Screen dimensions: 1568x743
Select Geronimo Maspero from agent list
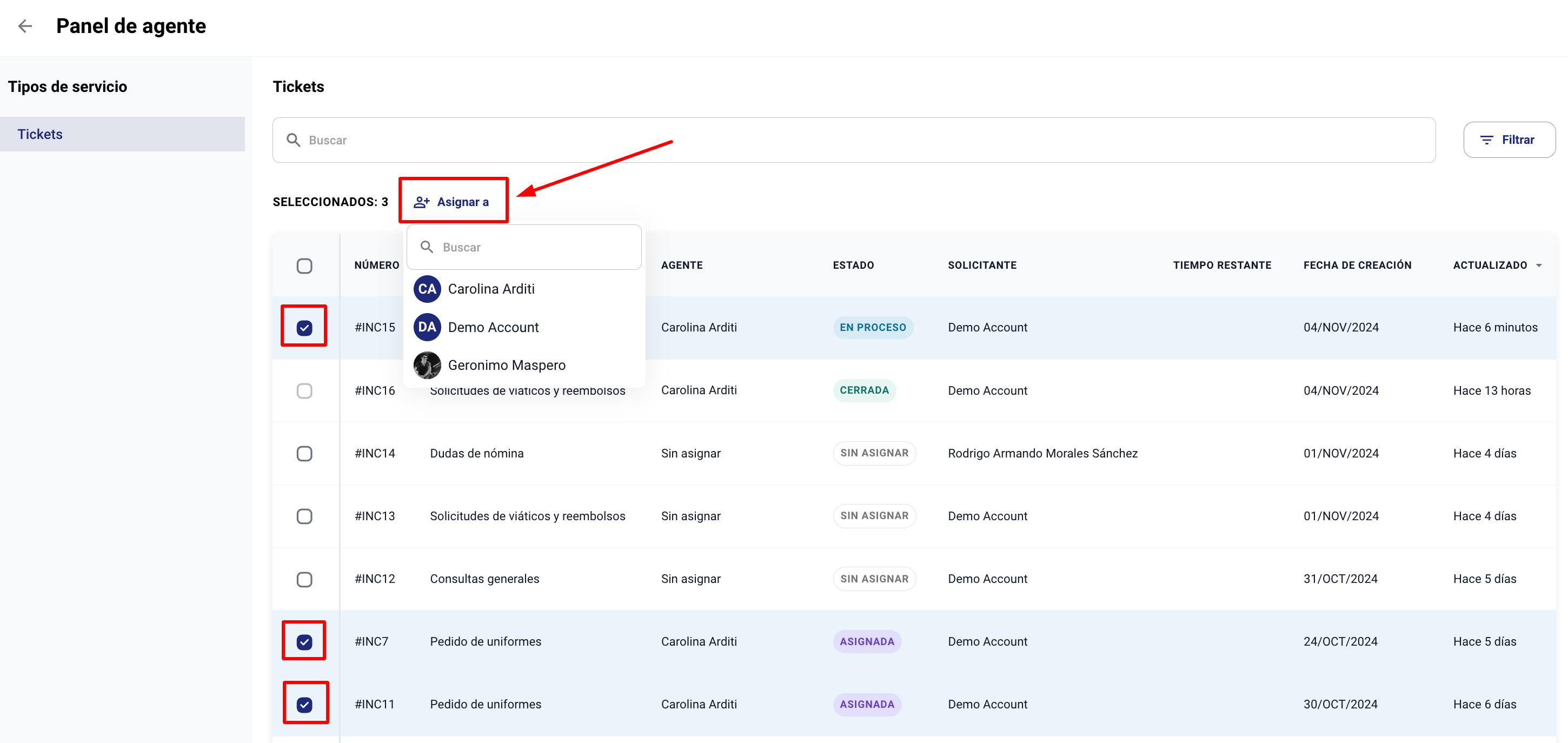[507, 366]
